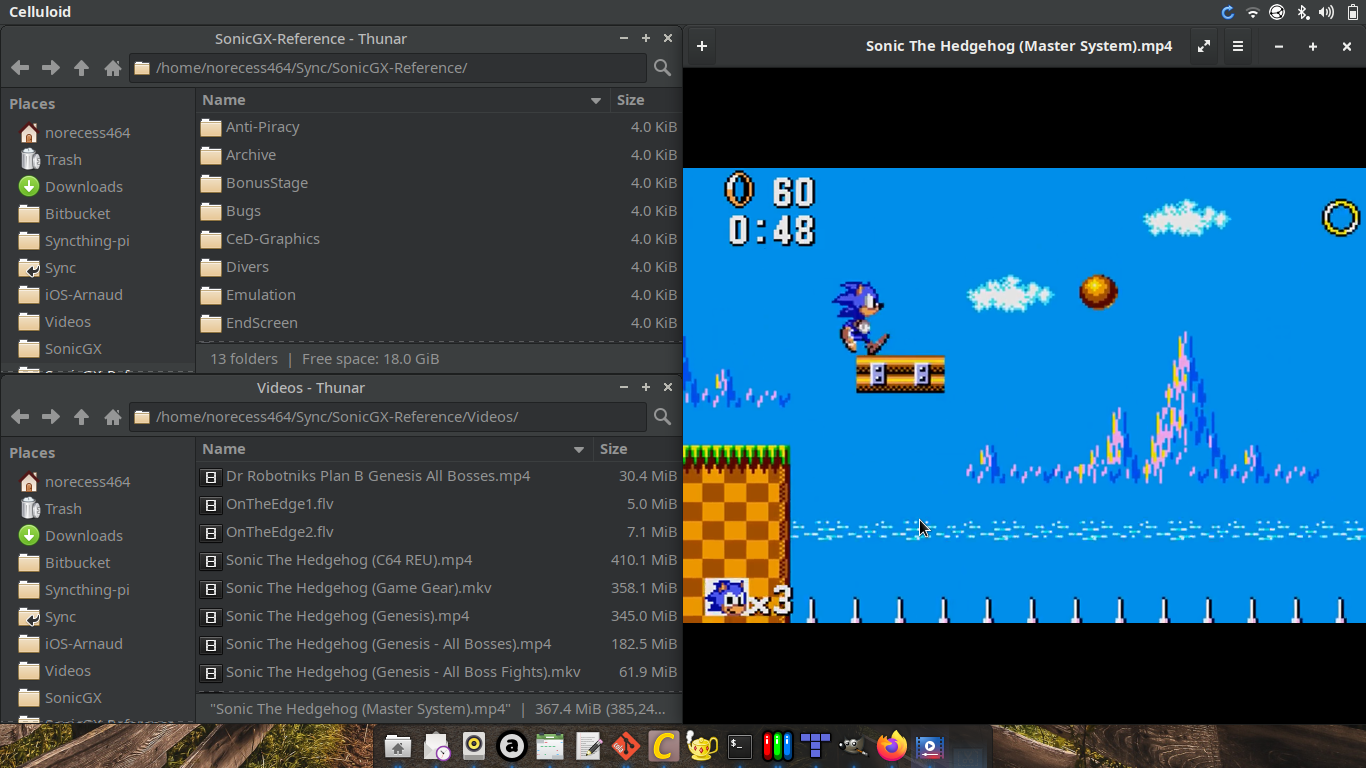1366x768 pixels.
Task: Sort by Name column in SonicGX-Reference window
Action: coord(402,100)
